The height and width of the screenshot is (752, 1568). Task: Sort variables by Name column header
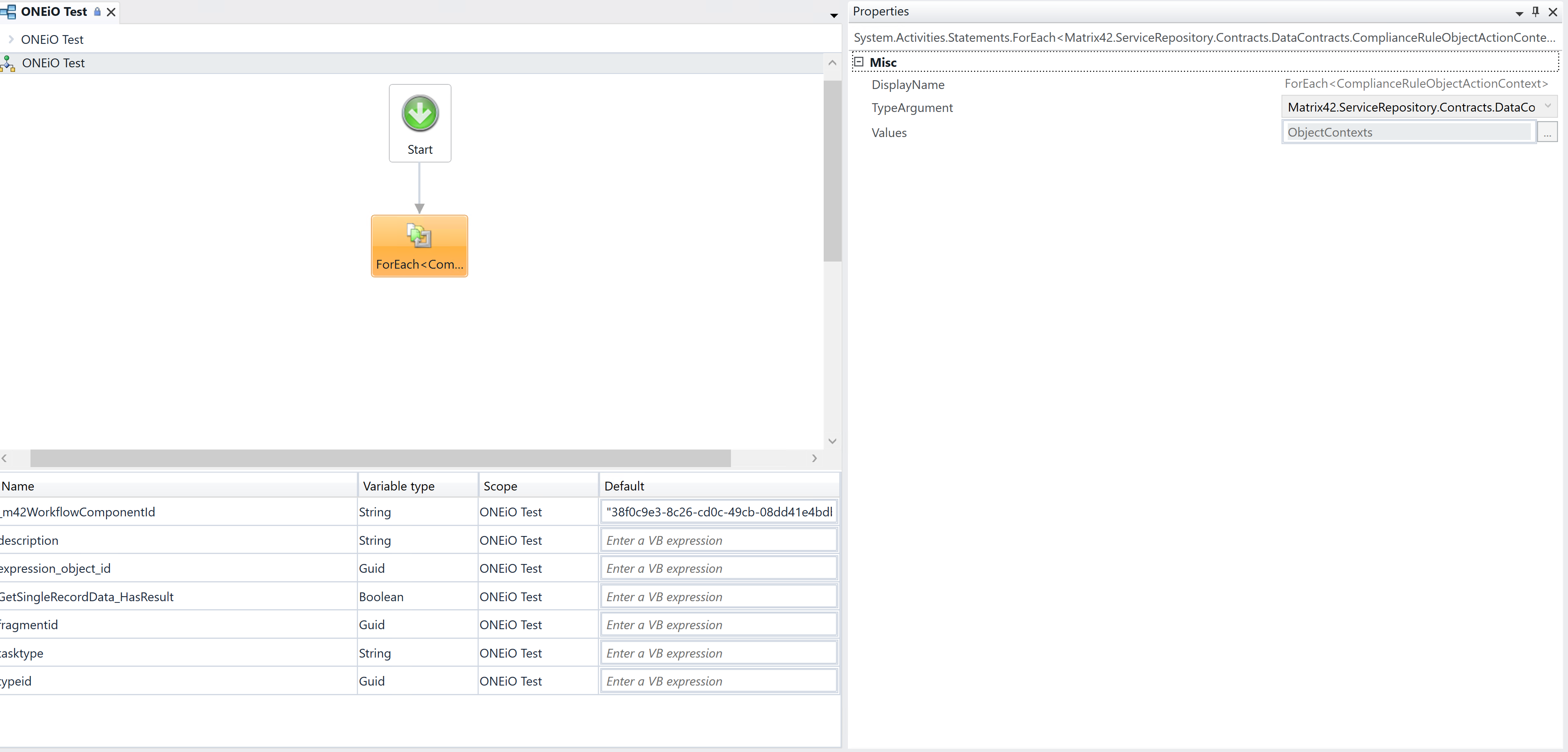pyautogui.click(x=178, y=486)
